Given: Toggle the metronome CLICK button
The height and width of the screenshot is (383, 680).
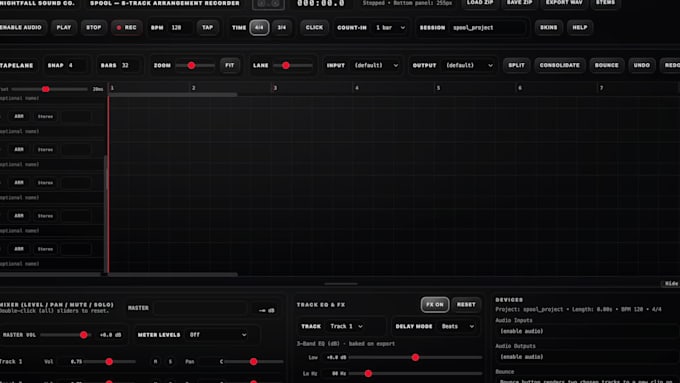Looking at the screenshot, I should click(314, 27).
